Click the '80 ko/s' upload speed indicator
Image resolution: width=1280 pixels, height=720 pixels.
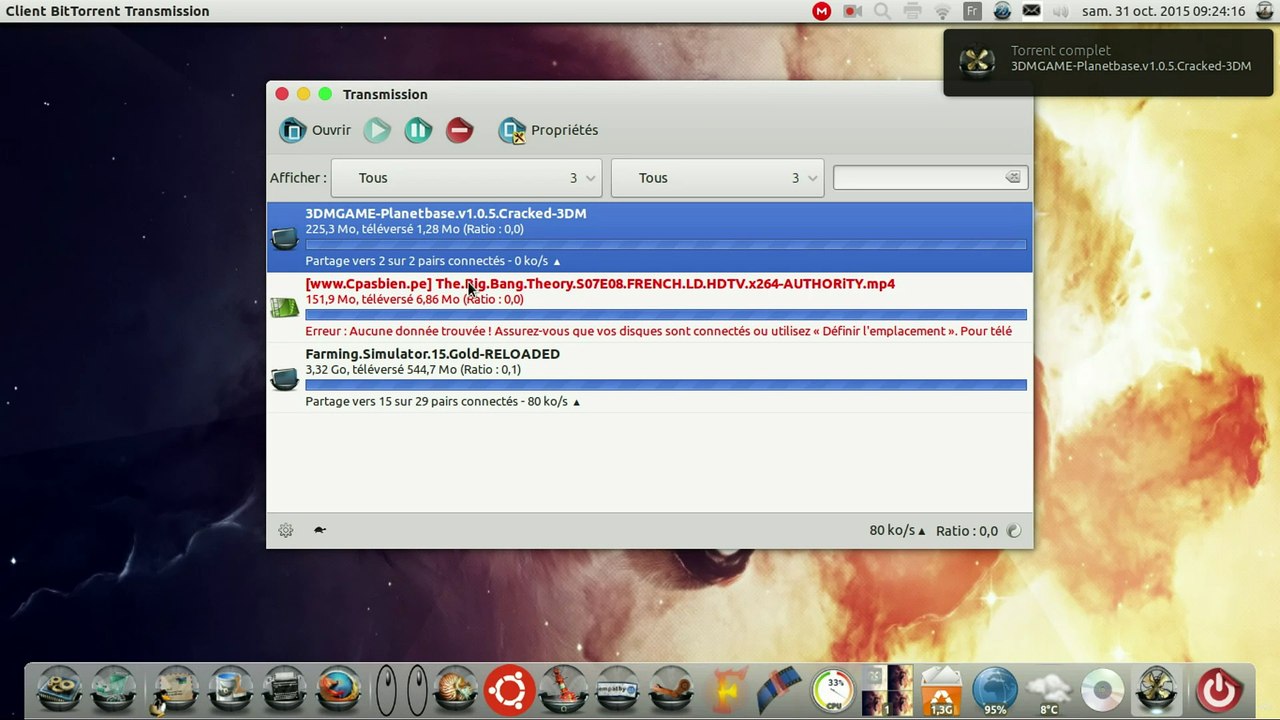click(897, 531)
